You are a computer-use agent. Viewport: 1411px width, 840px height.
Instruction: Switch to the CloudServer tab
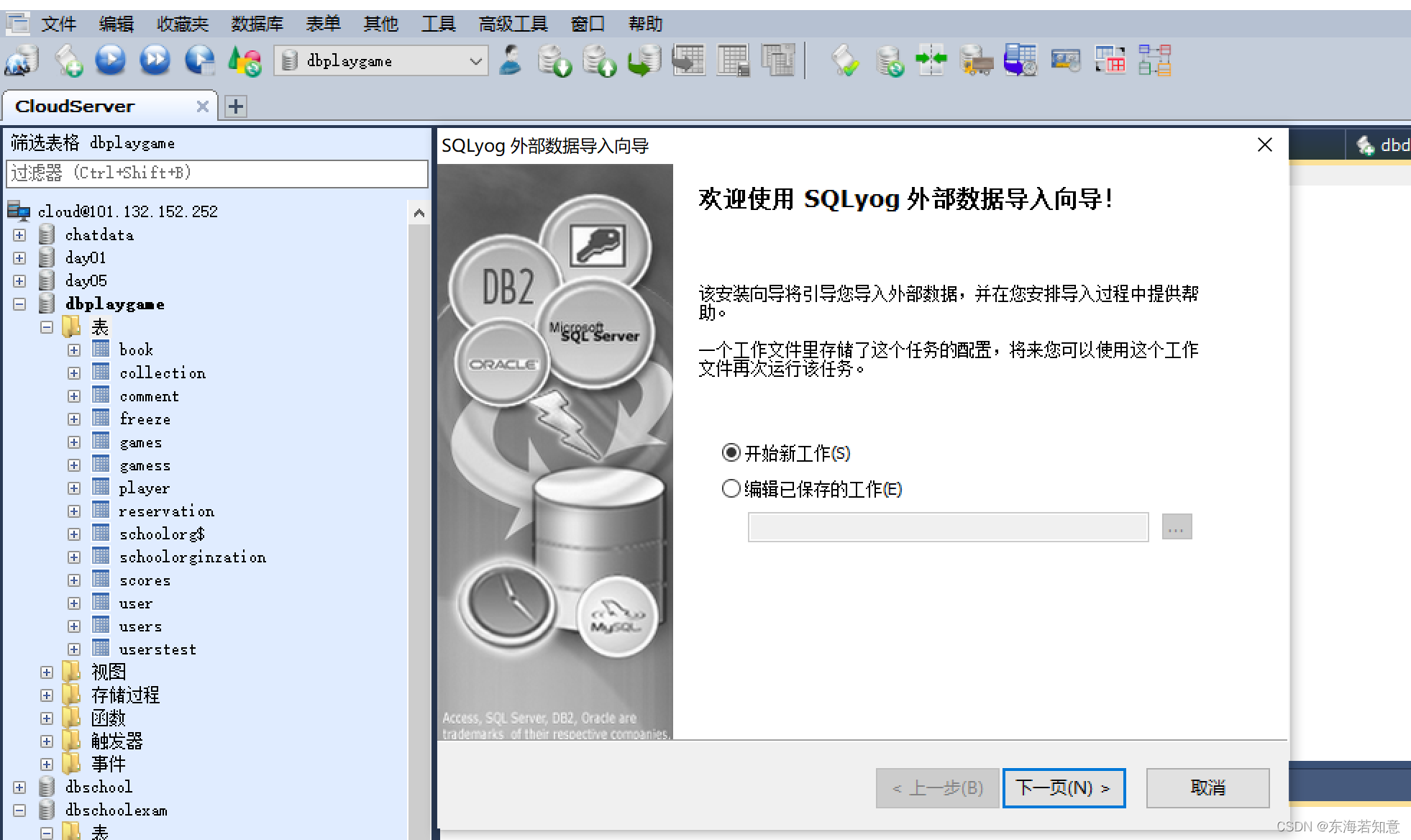pyautogui.click(x=75, y=106)
